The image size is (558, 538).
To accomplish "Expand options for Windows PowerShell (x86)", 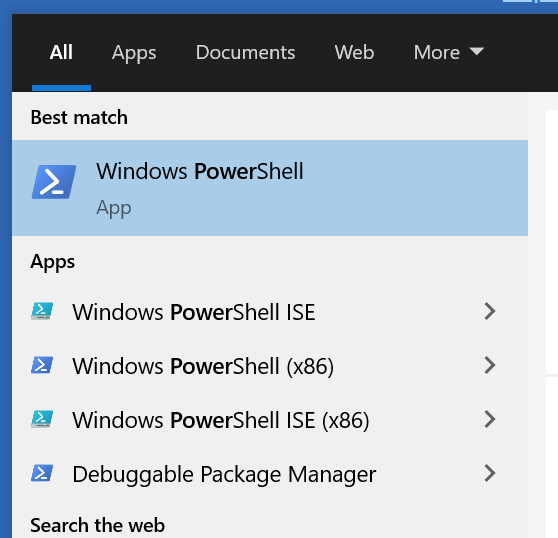I will [x=490, y=365].
